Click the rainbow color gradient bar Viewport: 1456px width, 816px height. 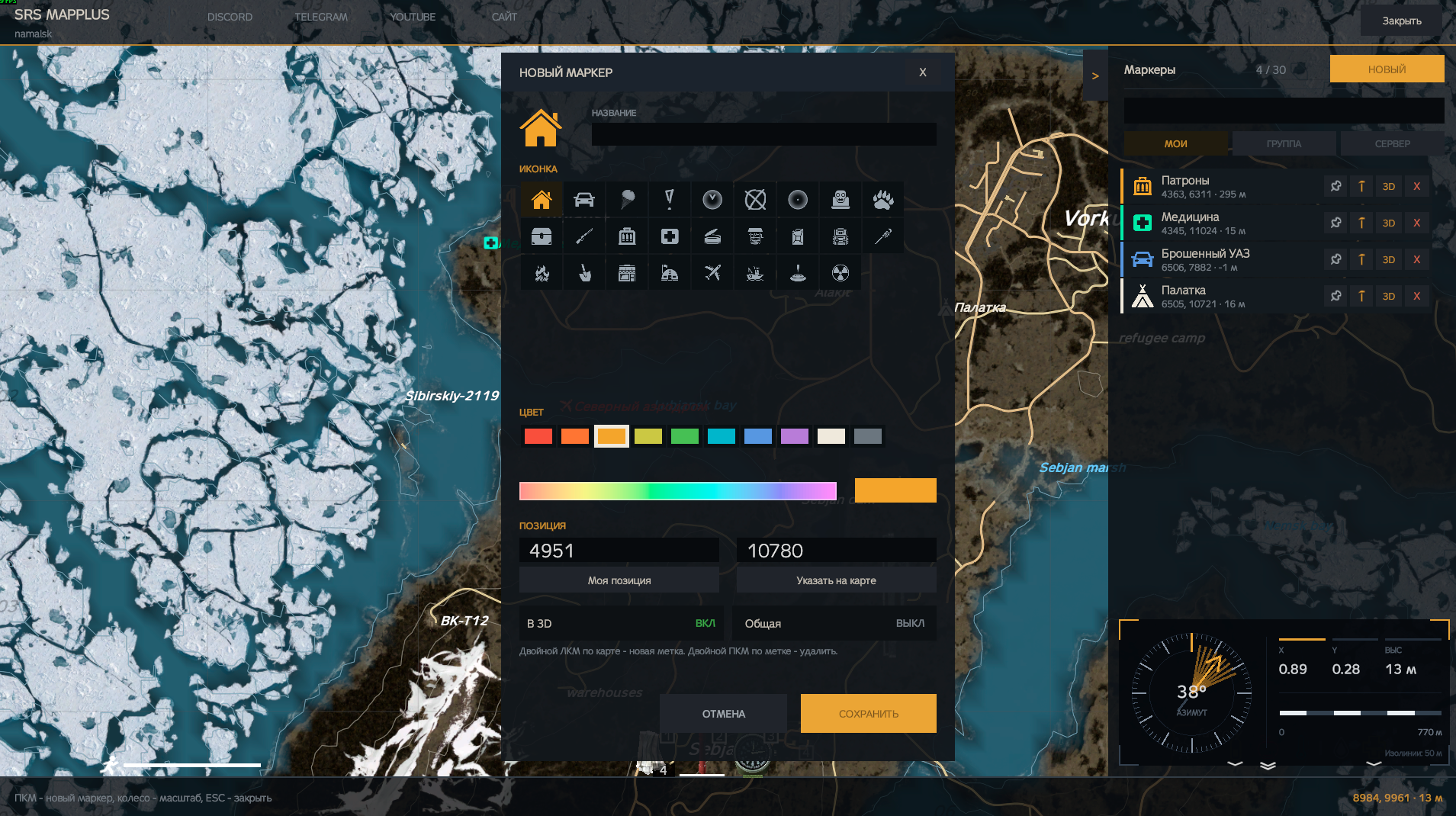(678, 490)
